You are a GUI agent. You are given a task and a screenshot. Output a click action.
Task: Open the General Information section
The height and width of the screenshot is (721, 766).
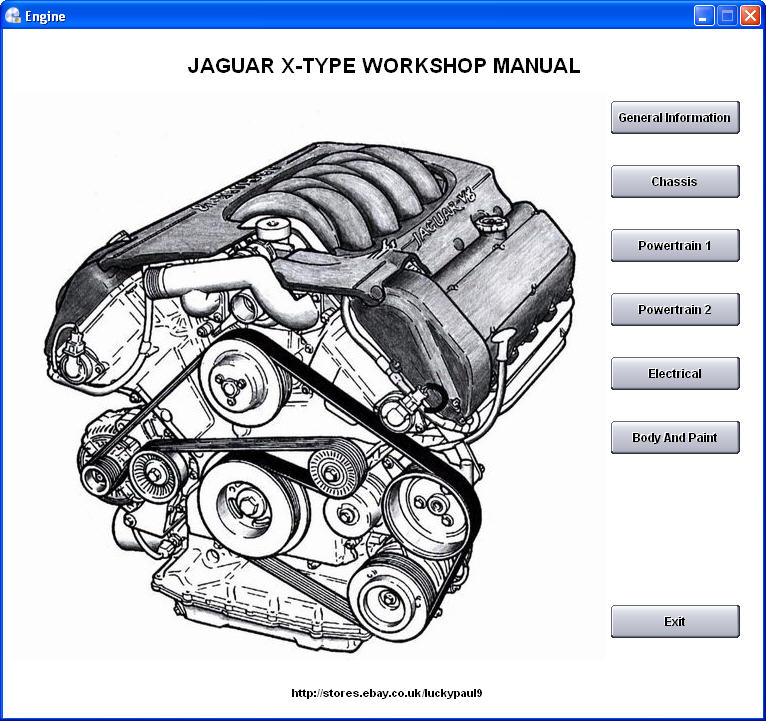click(x=675, y=117)
